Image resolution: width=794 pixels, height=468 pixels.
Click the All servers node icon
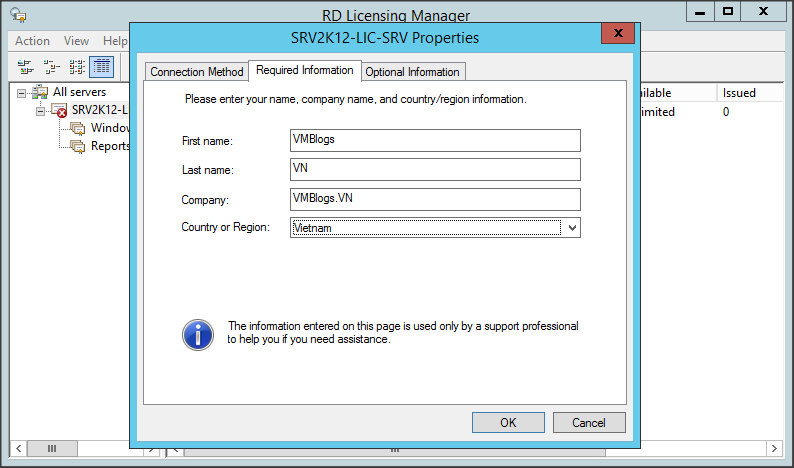(x=40, y=92)
